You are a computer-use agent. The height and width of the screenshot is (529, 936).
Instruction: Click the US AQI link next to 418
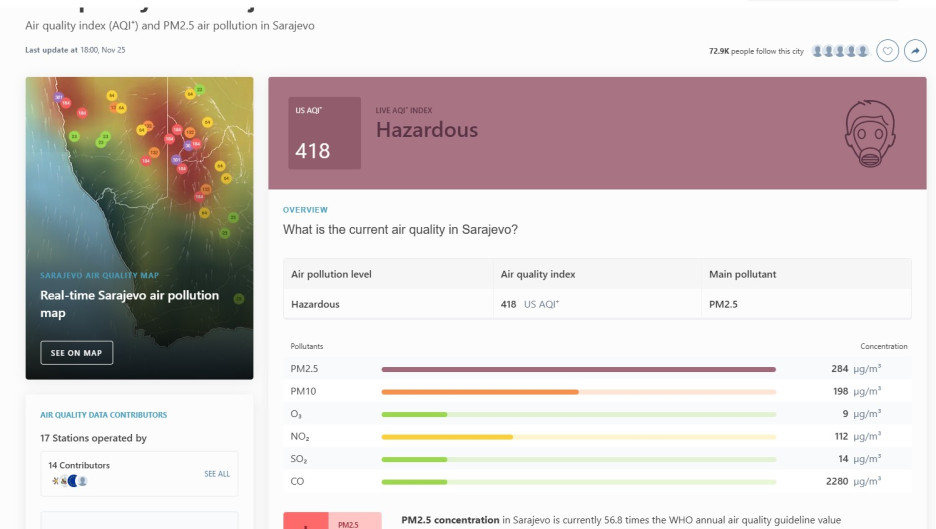541,304
